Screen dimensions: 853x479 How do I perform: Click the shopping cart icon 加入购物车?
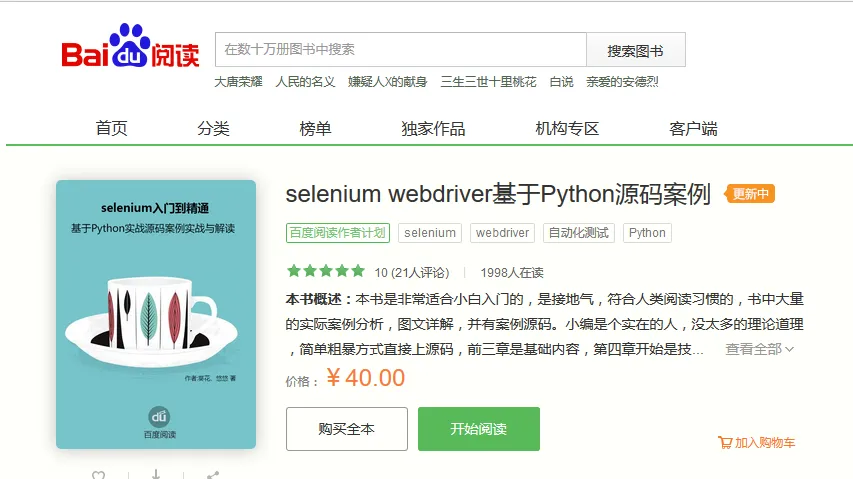pos(725,443)
